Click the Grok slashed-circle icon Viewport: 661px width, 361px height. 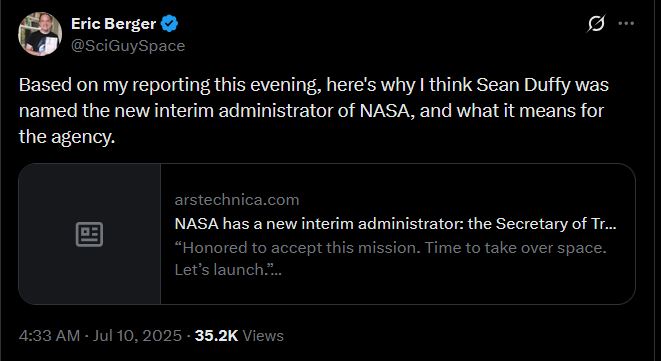coord(596,24)
